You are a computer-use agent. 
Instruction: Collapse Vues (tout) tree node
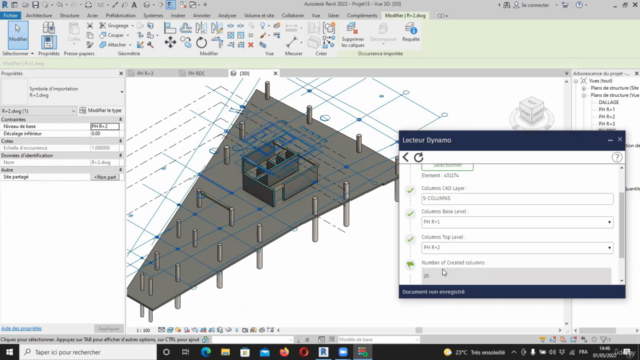click(x=576, y=81)
